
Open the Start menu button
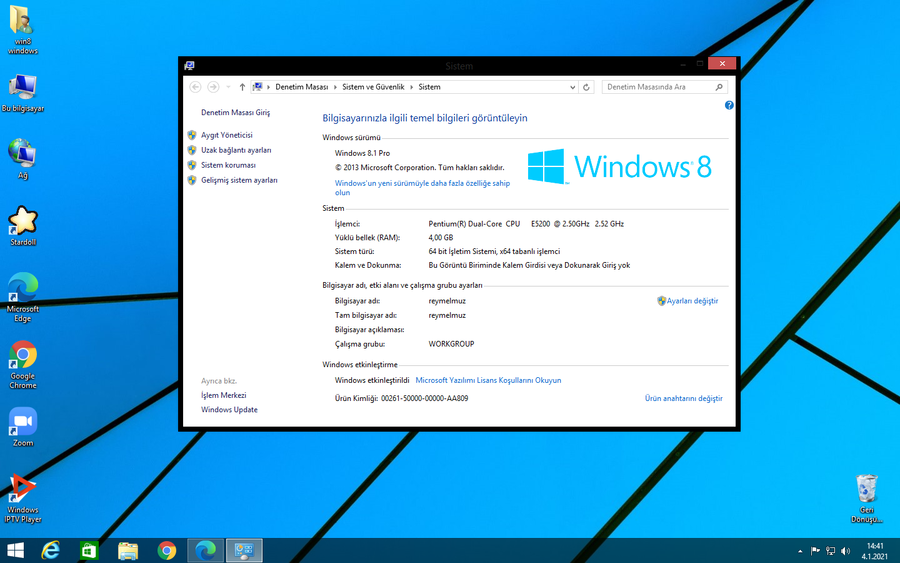tap(15, 550)
